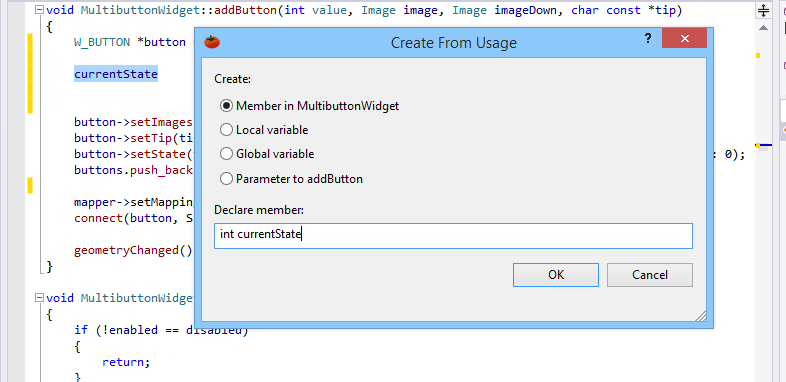Viewport: 786px width, 382px height.
Task: Click the imageDown parameter in function signature
Action: tap(525, 10)
